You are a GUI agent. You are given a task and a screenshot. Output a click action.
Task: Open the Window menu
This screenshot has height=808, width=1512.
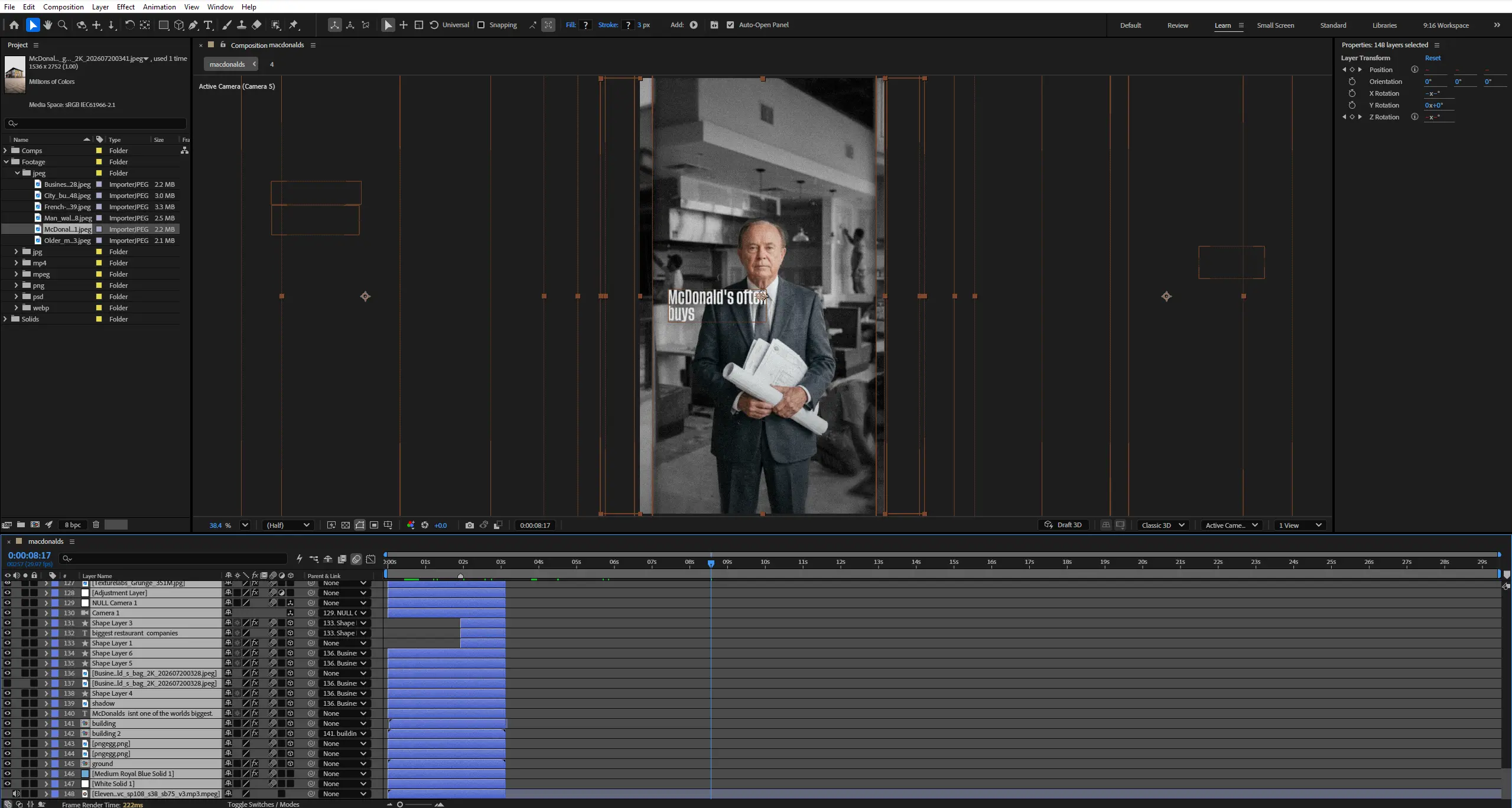point(220,7)
